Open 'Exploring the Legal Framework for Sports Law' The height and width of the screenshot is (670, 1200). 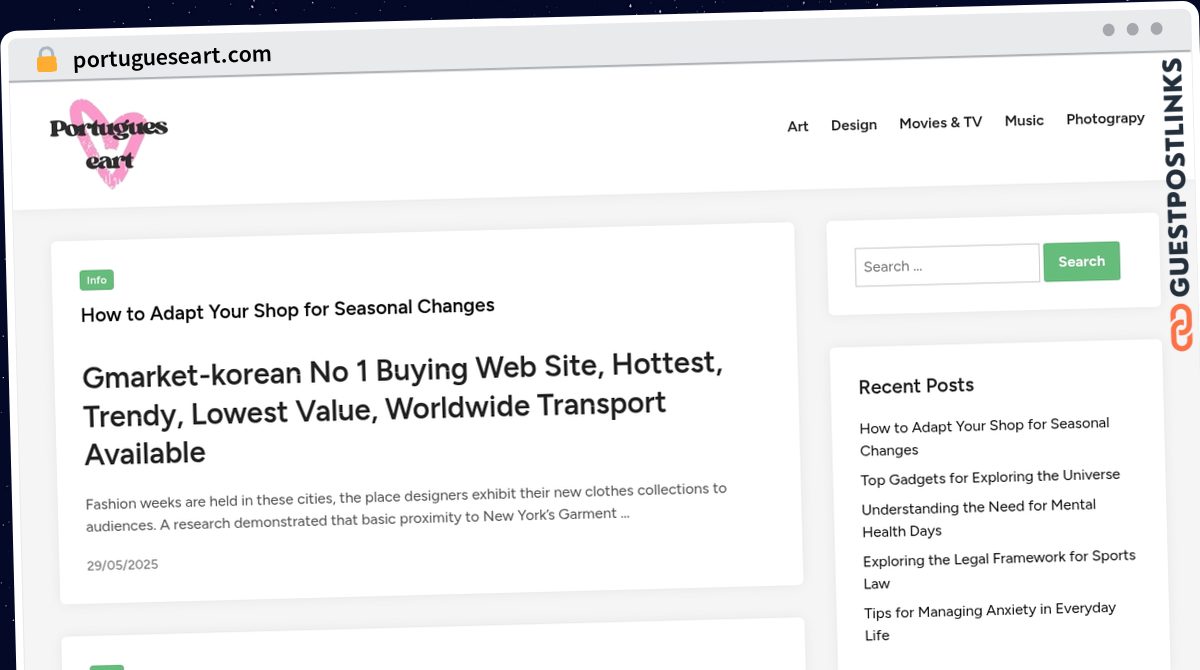pos(1000,569)
